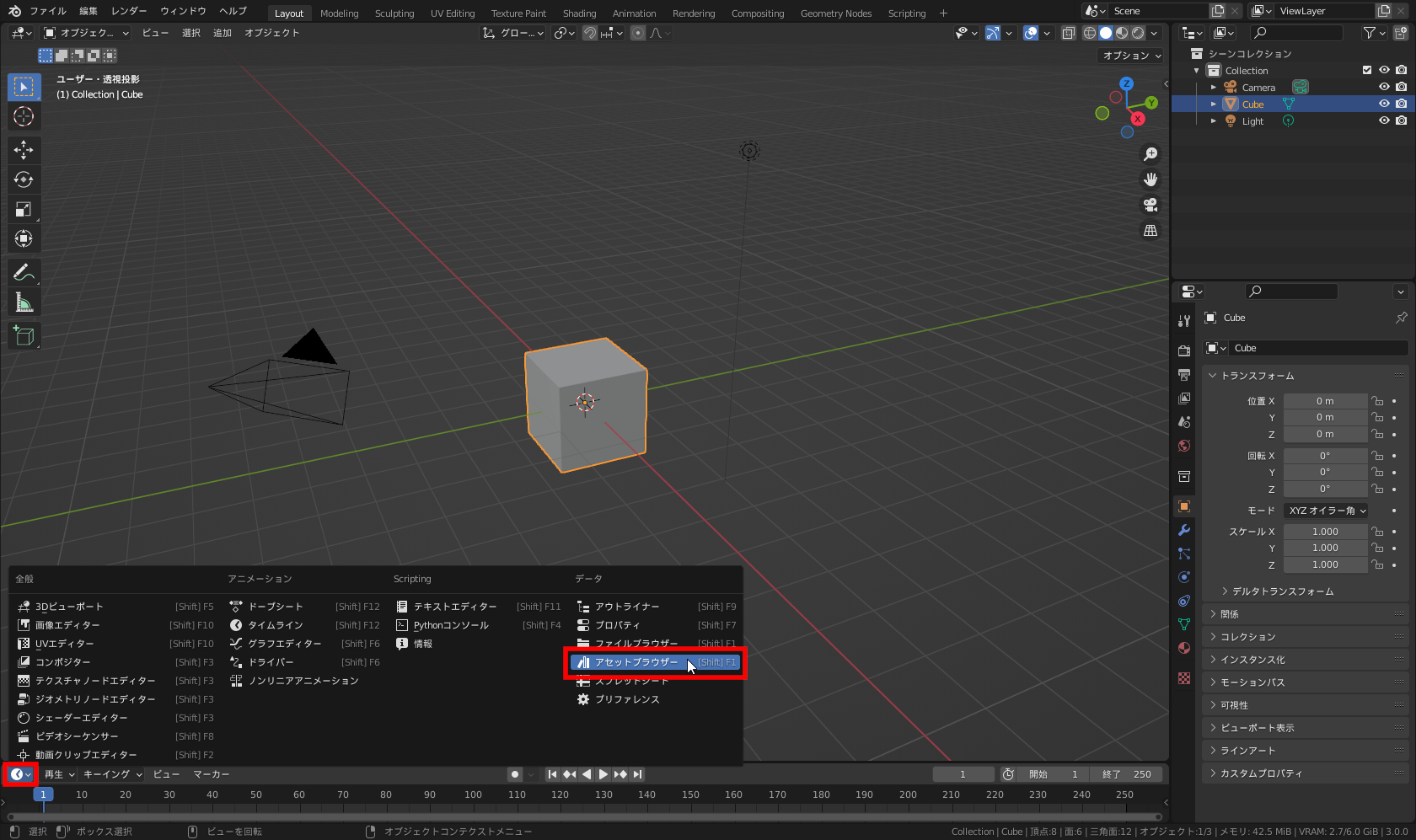Screen dimensions: 1416x840
Task: Uncheck the Collection exclude checkbox
Action: click(x=1367, y=70)
